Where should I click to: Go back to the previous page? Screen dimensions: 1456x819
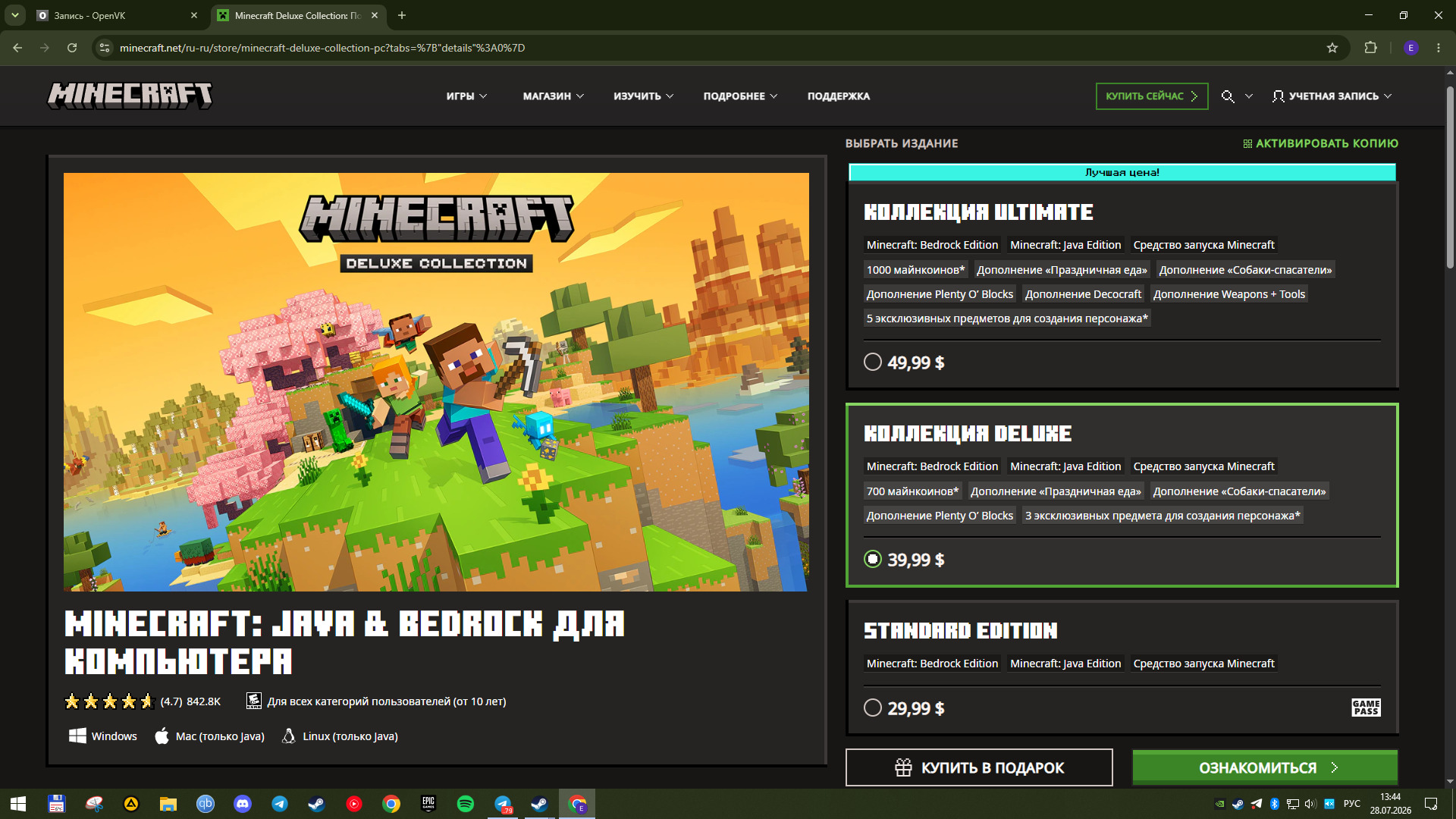click(x=17, y=48)
